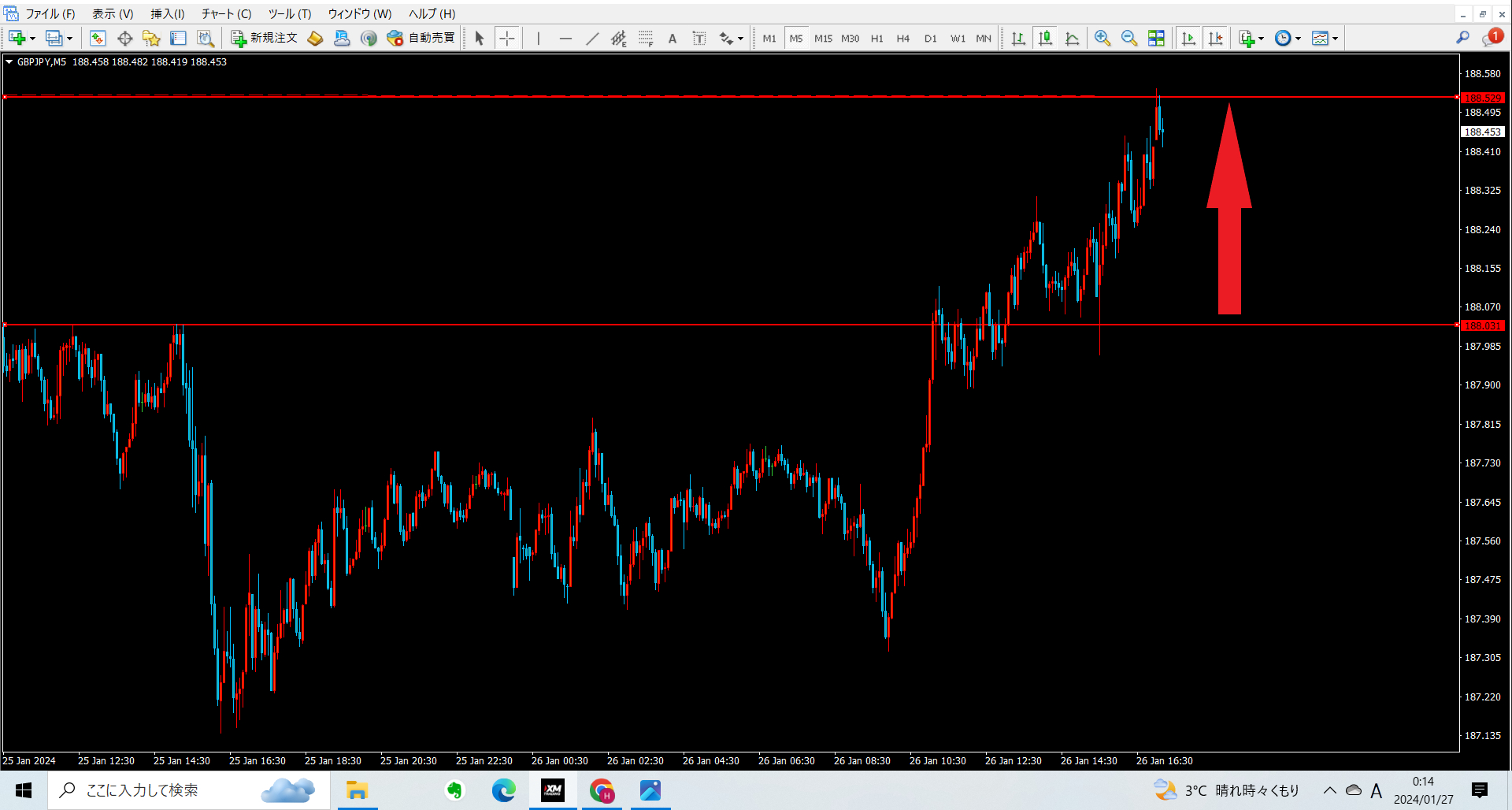
Task: Open the 挿入 (I) menu
Action: [167, 14]
